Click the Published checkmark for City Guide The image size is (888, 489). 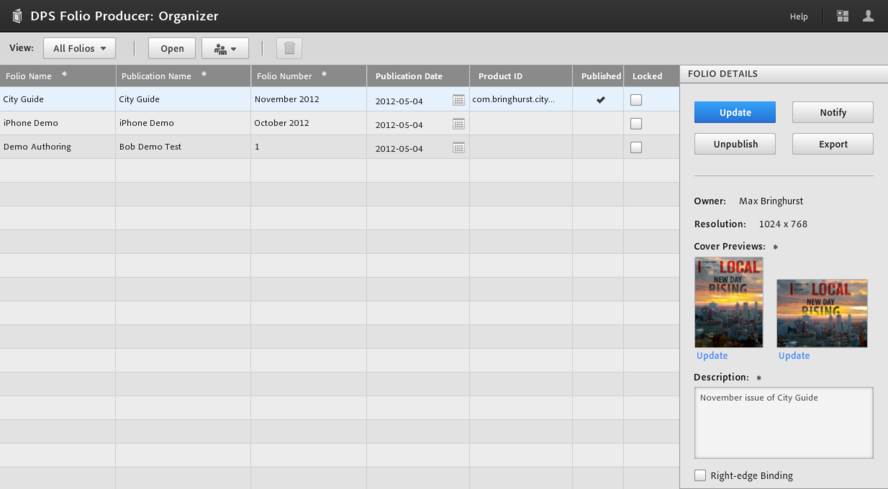click(600, 100)
